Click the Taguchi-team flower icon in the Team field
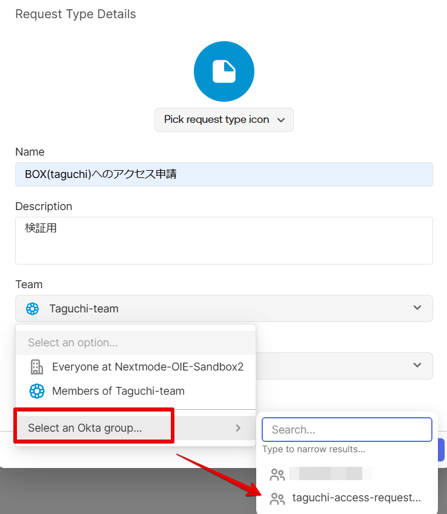Image resolution: width=447 pixels, height=514 pixels. 32,309
